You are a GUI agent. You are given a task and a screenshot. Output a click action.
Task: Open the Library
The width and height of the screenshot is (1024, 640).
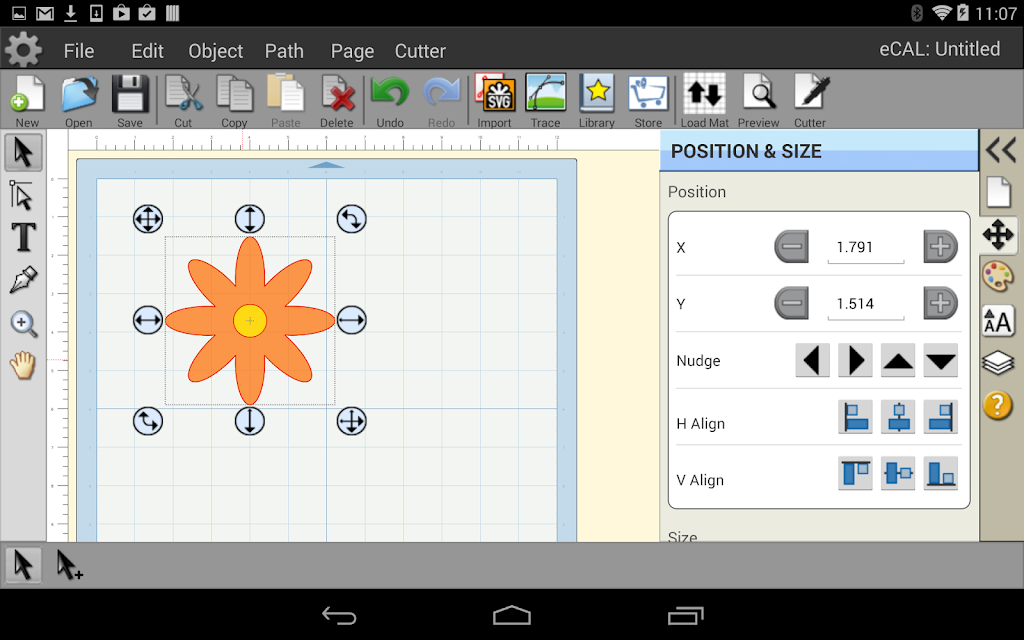[x=597, y=100]
